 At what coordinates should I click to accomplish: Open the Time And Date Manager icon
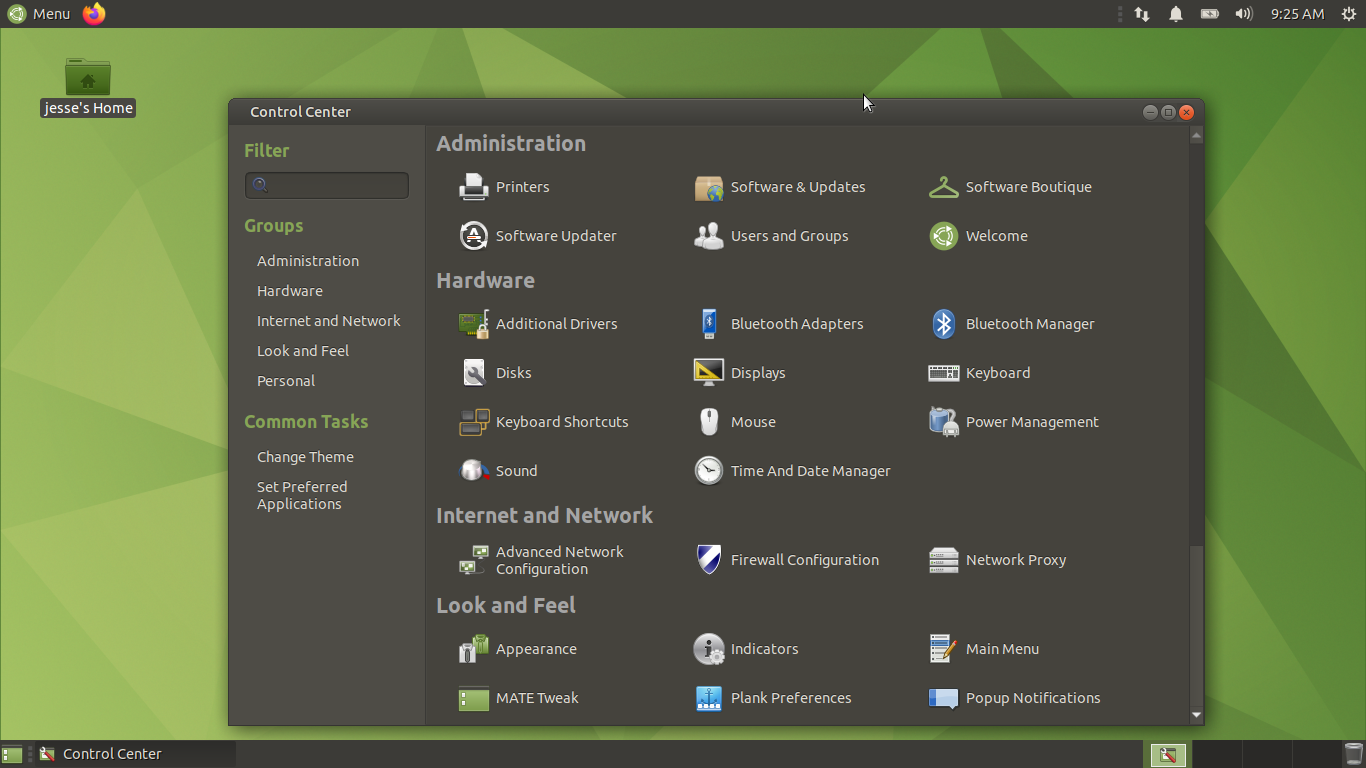click(x=709, y=471)
